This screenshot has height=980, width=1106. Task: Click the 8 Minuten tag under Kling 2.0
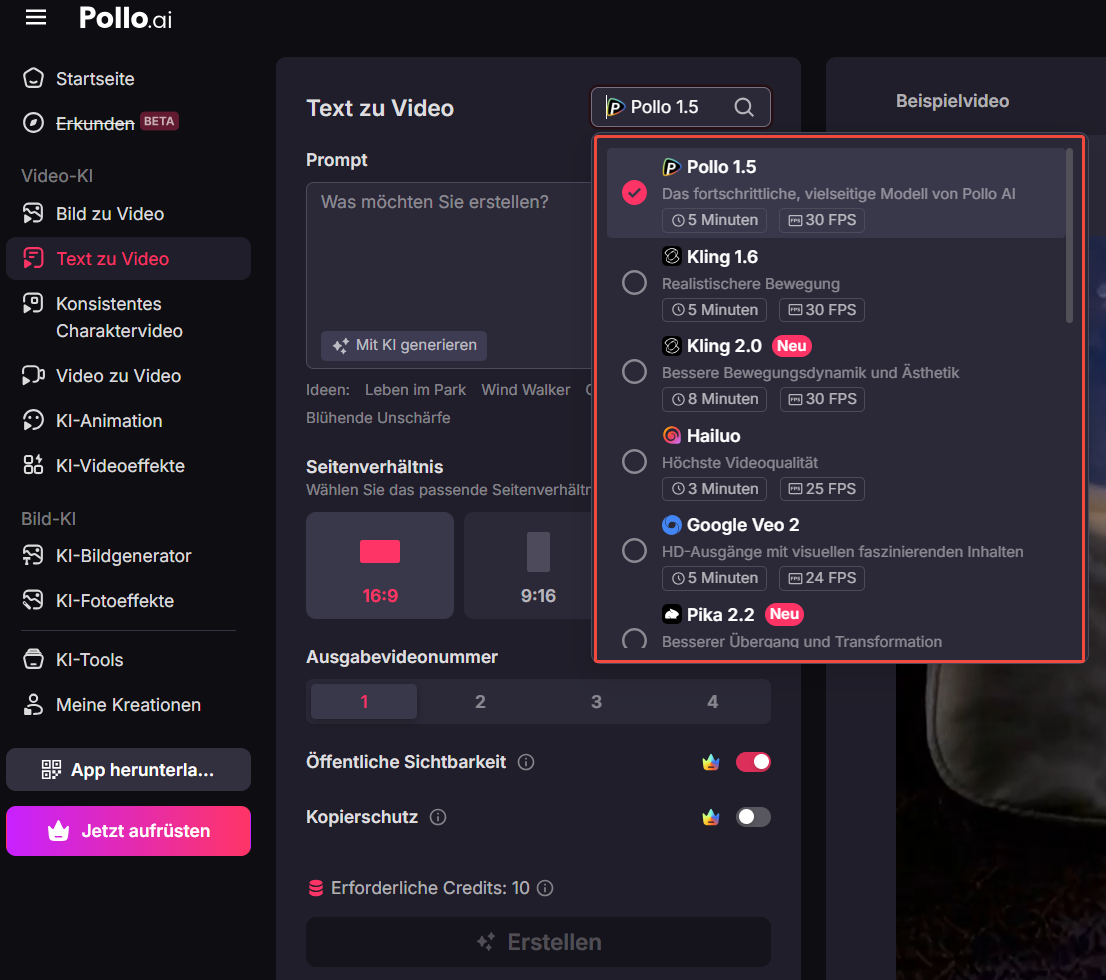(715, 399)
